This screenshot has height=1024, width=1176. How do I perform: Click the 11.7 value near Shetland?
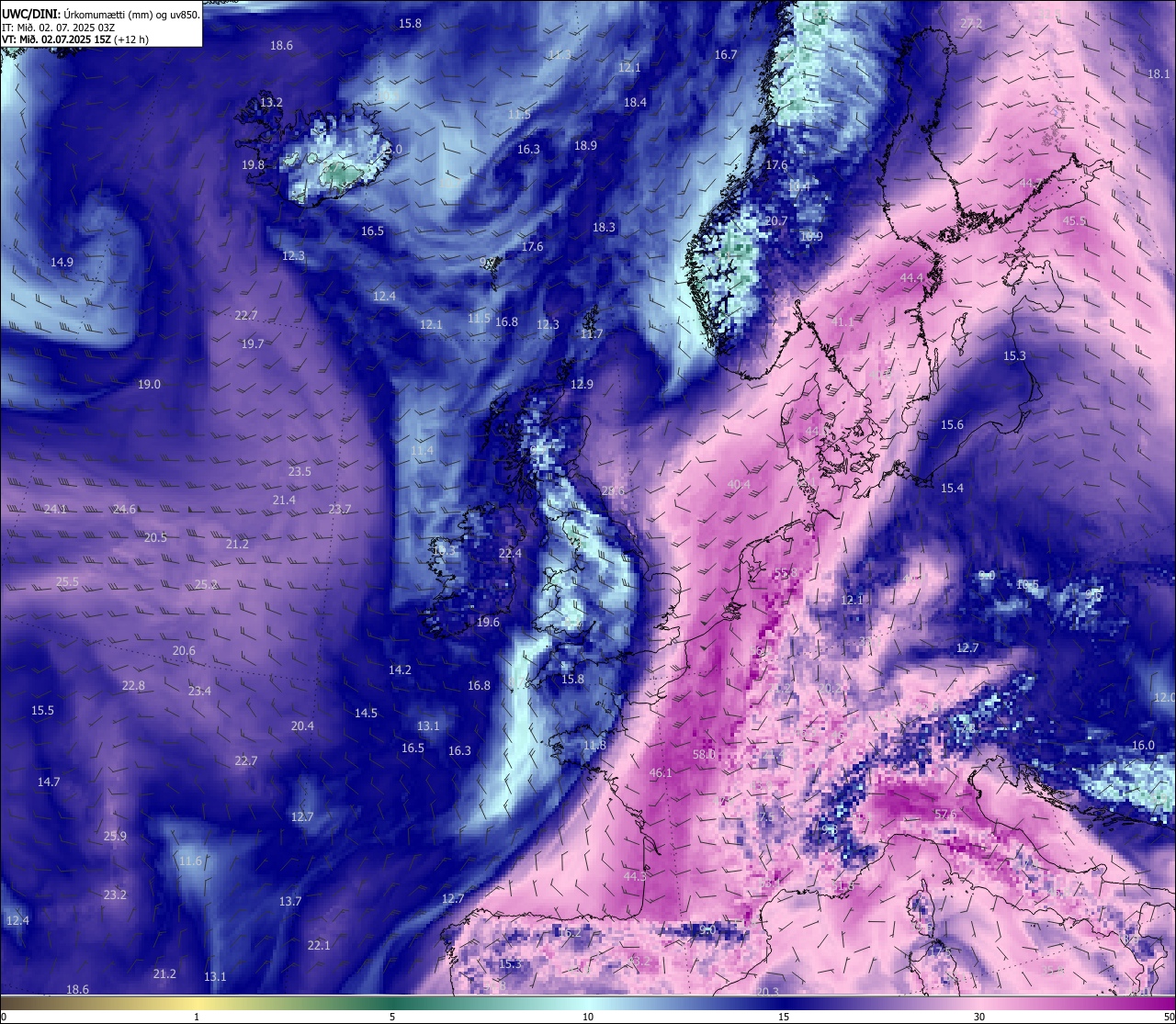pyautogui.click(x=592, y=334)
